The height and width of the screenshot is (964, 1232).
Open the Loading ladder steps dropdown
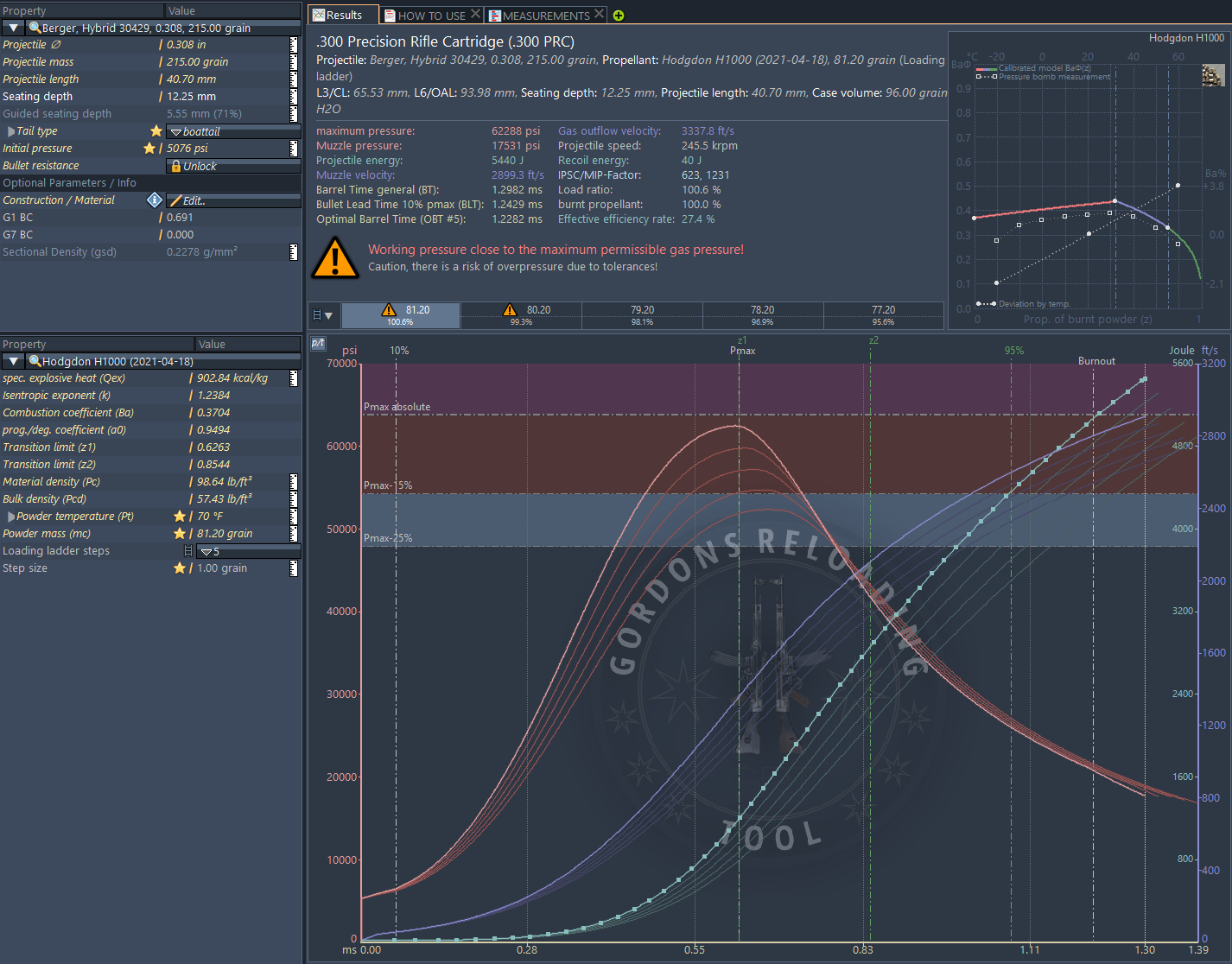pos(248,551)
